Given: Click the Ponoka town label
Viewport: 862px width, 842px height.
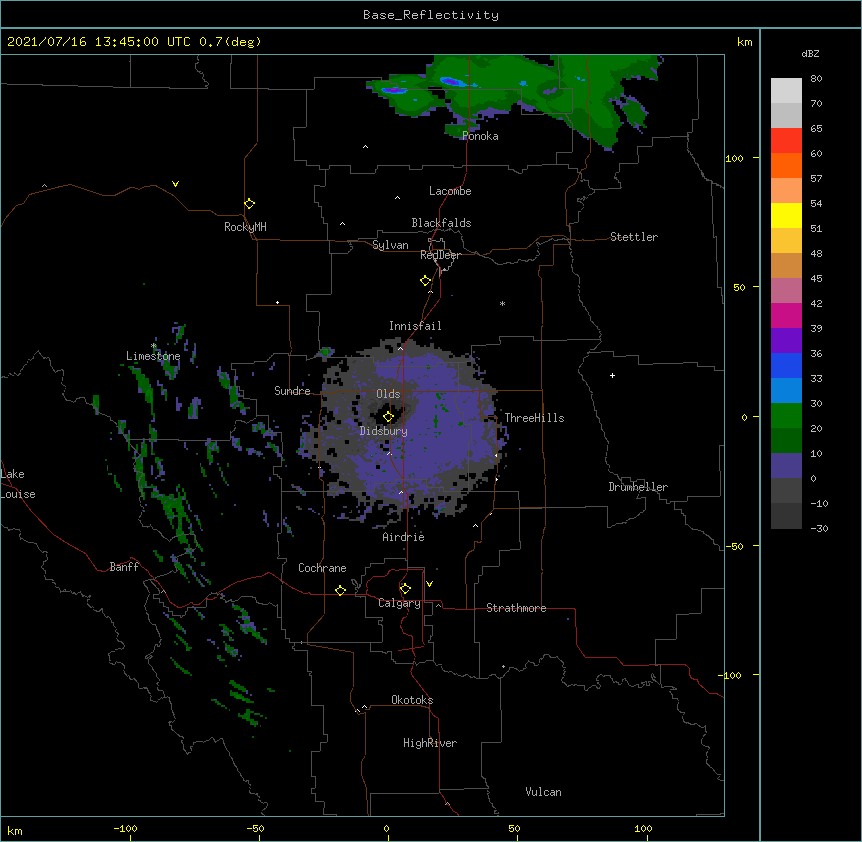Looking at the screenshot, I should click(480, 136).
